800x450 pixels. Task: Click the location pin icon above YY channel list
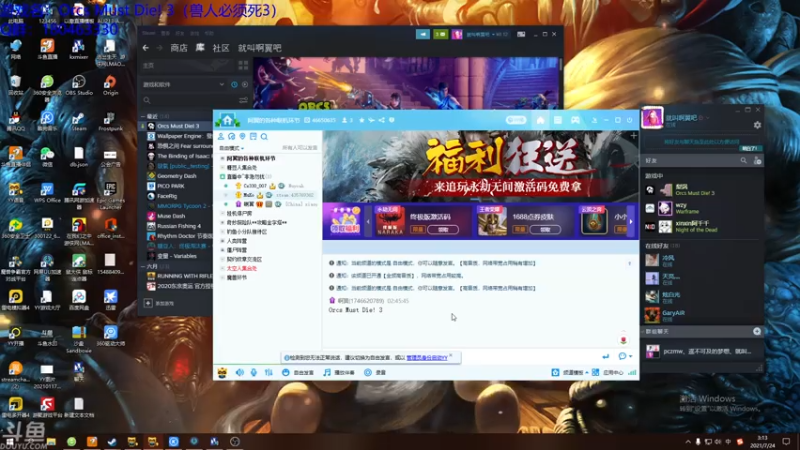coord(242,137)
